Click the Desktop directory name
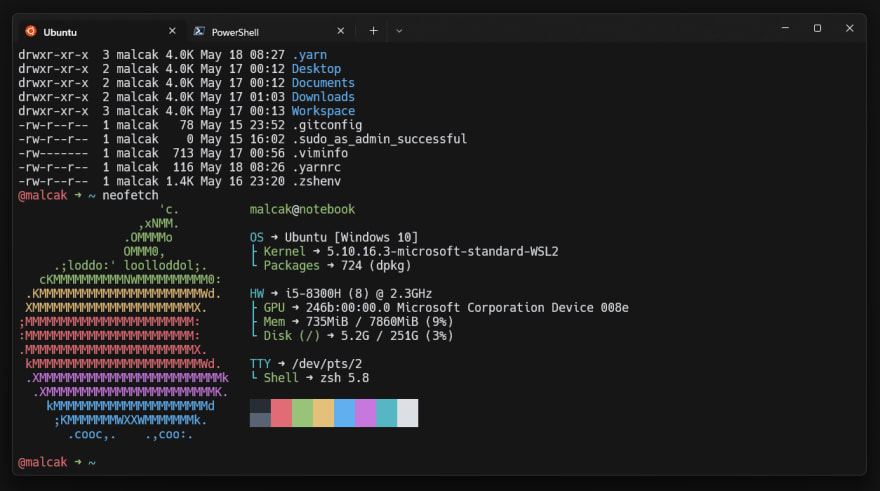The height and width of the screenshot is (491, 880). coord(317,69)
